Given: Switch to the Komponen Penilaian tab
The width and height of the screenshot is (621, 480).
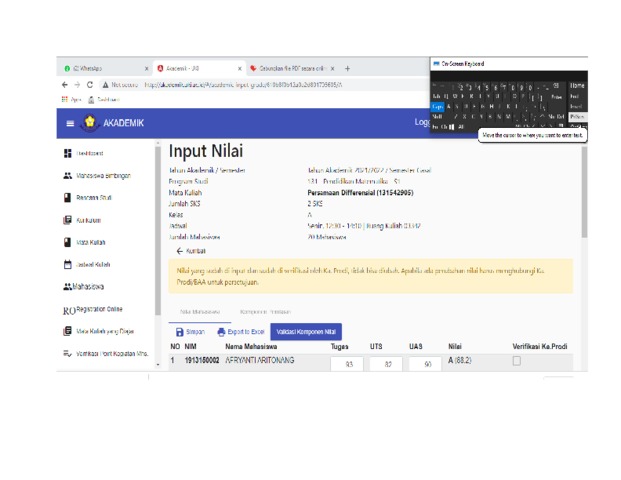Looking at the screenshot, I should pyautogui.click(x=264, y=311).
